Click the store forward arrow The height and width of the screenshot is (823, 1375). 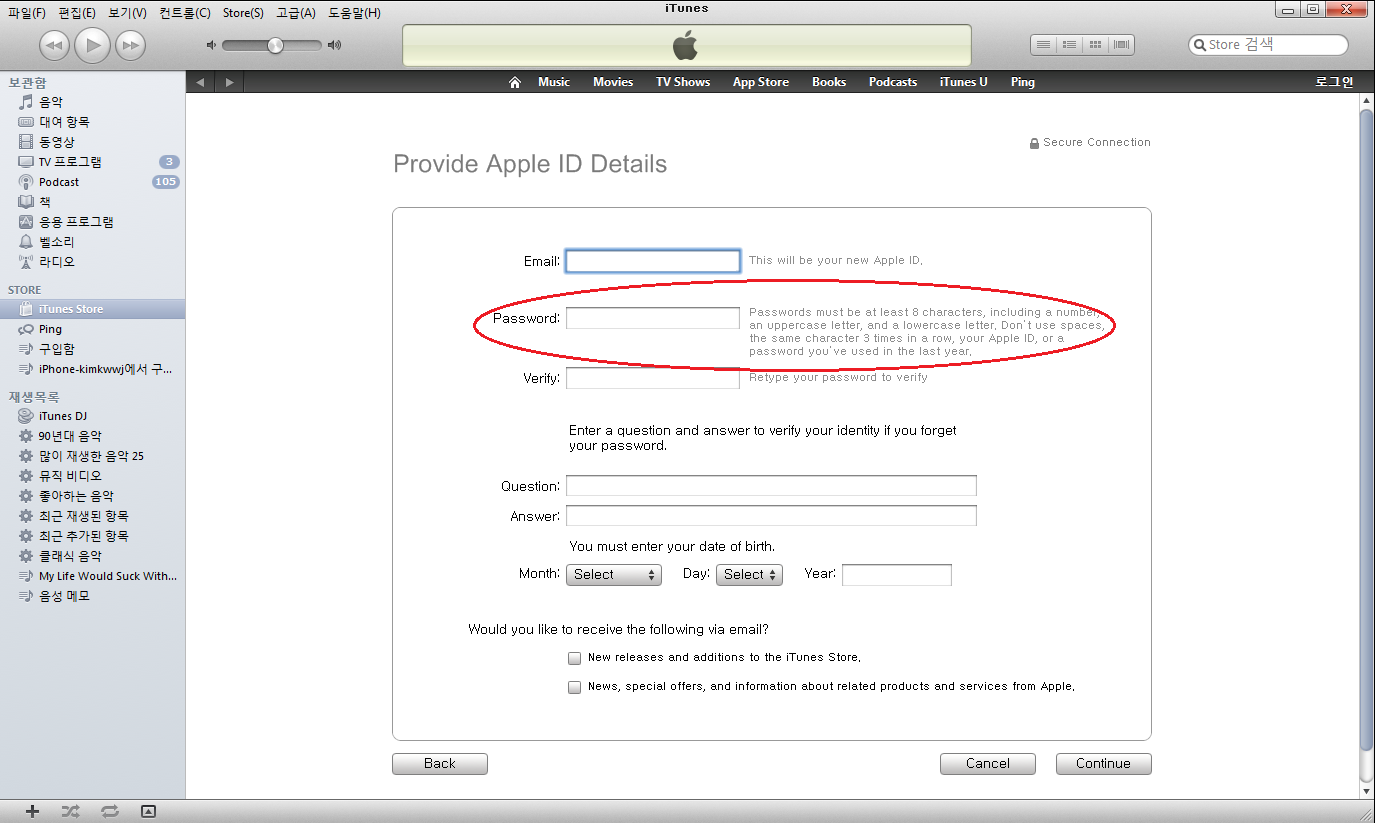pos(230,82)
